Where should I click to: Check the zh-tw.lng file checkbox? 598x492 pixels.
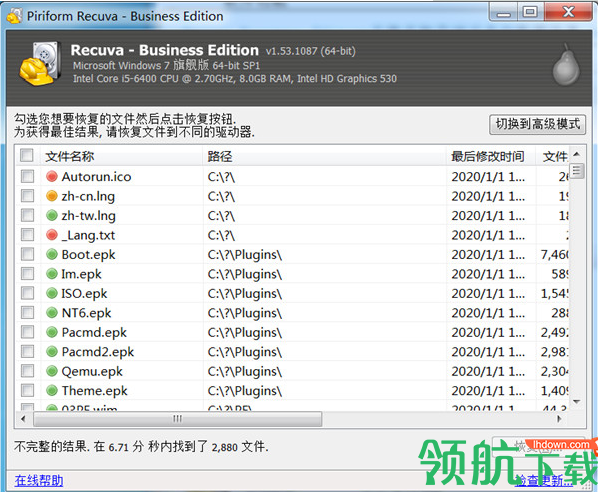point(27,215)
